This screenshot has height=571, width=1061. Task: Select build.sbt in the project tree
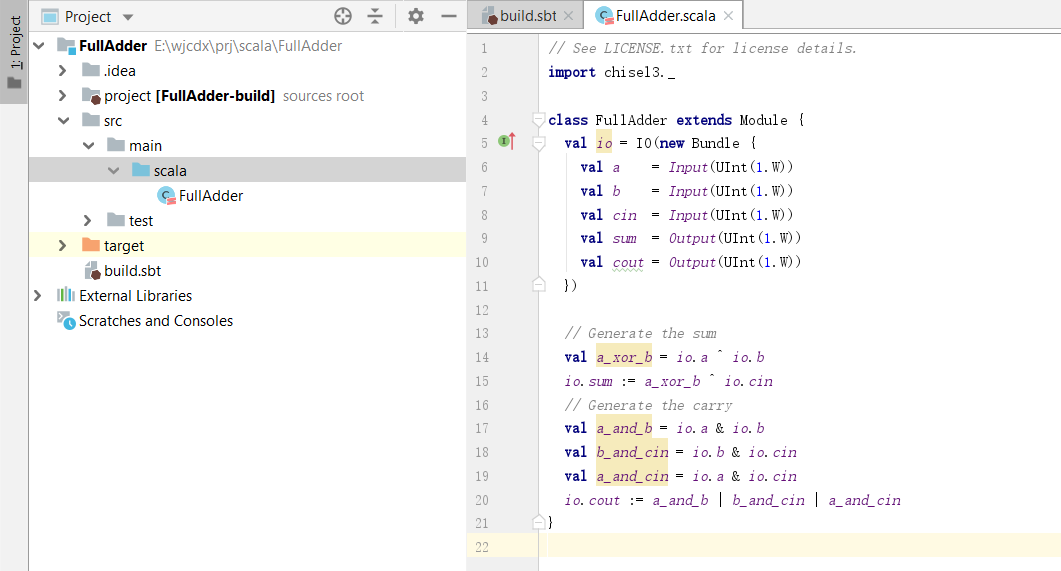coord(133,271)
